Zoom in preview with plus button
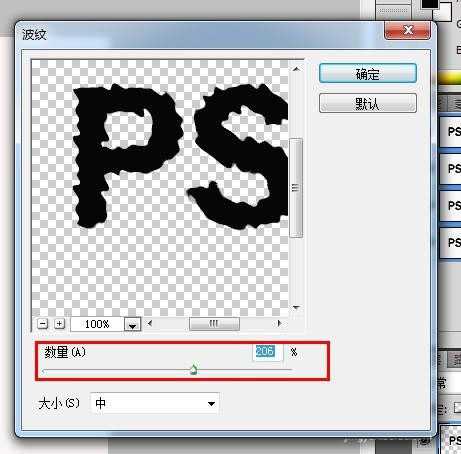This screenshot has width=461, height=454. 59,324
